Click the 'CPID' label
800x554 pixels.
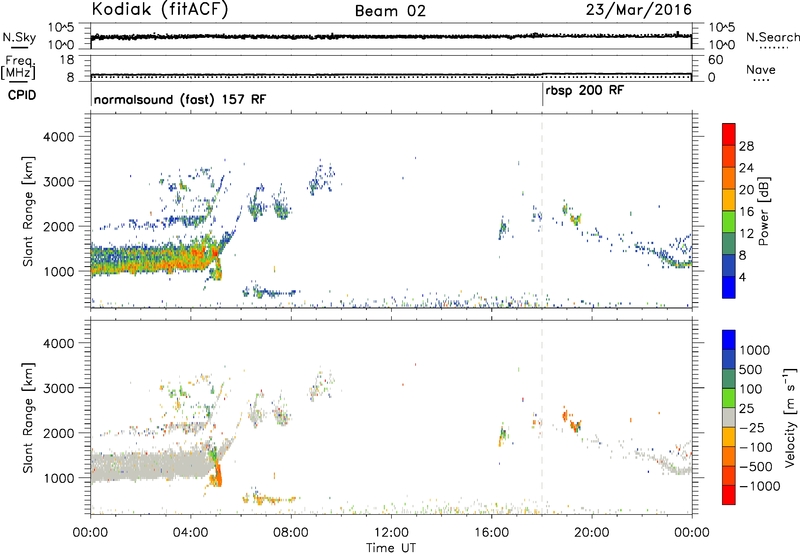22,95
